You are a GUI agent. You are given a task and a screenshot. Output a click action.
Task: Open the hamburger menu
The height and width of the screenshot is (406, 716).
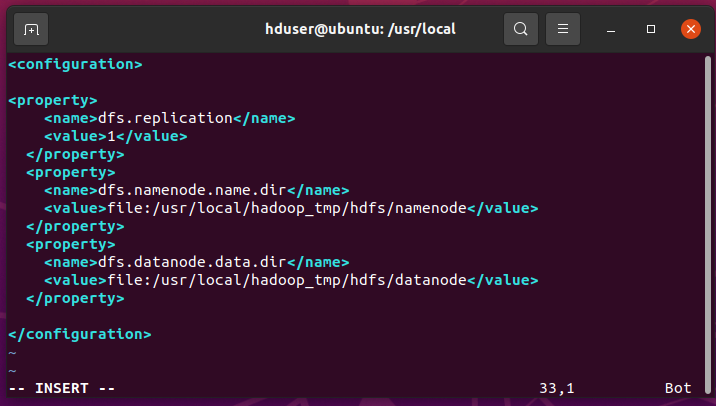(x=563, y=29)
